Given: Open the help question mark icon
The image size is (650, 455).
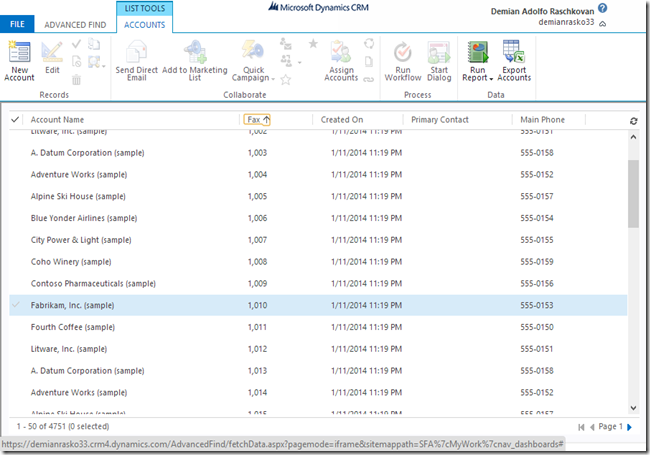Looking at the screenshot, I should [631, 8].
